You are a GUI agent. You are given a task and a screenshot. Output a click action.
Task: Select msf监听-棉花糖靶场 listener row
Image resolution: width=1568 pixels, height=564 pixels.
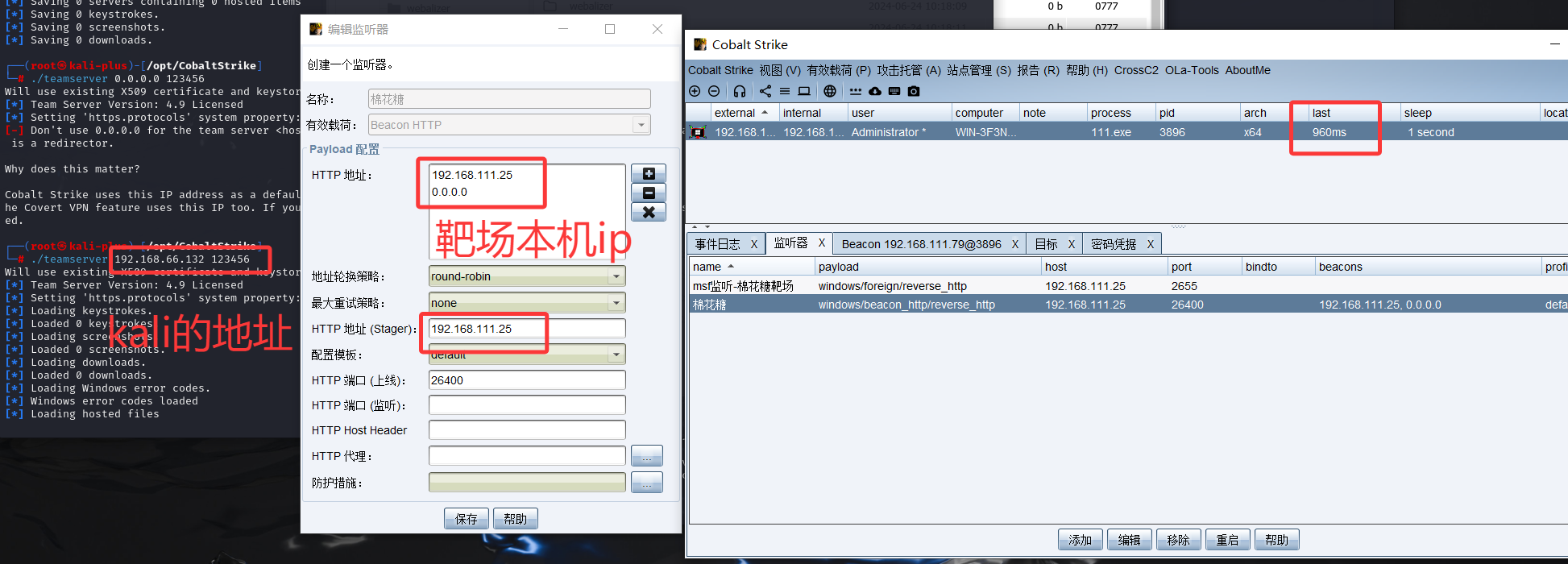[1128, 286]
